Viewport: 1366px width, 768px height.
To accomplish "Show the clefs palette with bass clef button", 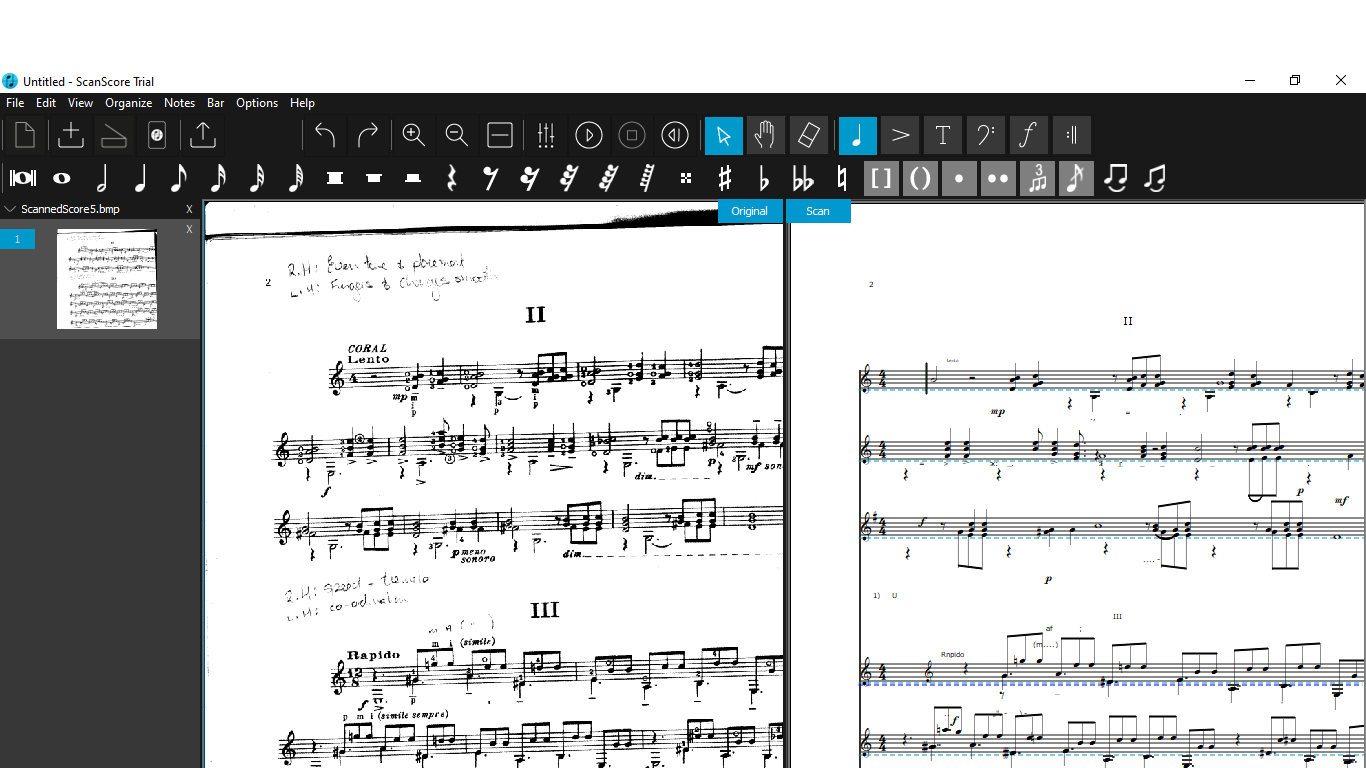I will pyautogui.click(x=986, y=135).
